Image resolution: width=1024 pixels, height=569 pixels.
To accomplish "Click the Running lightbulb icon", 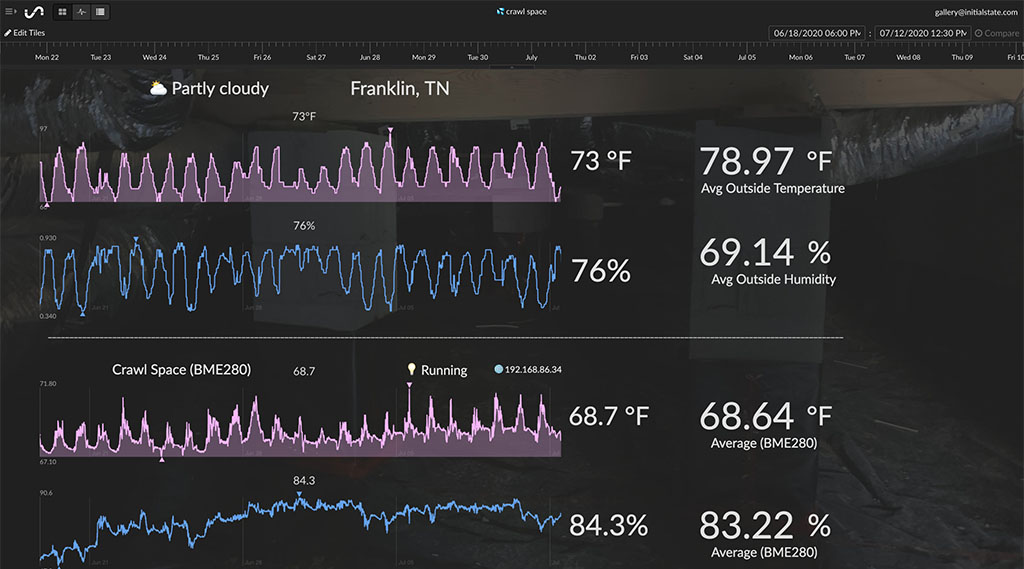I will click(x=410, y=370).
